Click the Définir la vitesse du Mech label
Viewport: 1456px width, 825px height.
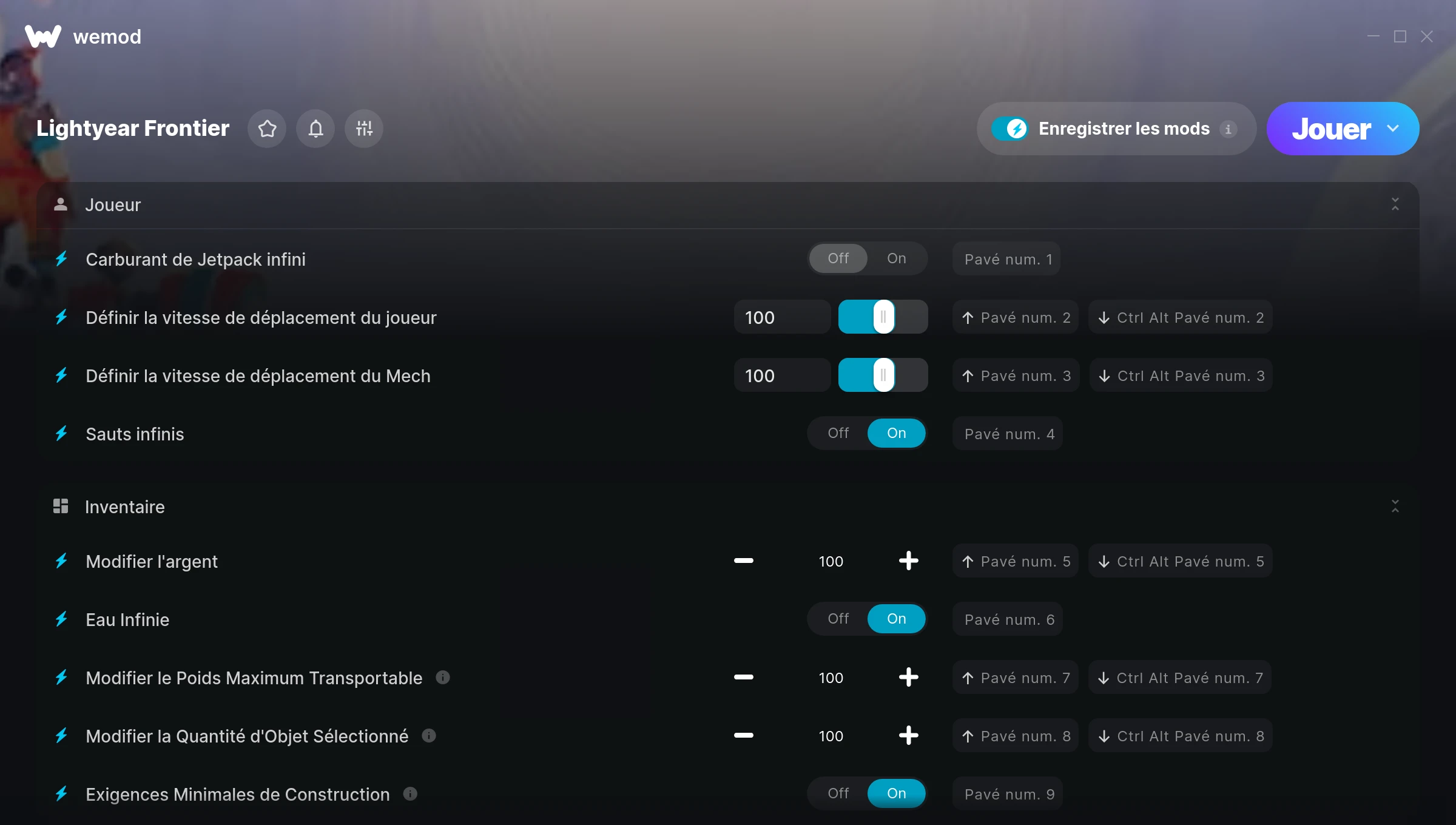pos(258,376)
